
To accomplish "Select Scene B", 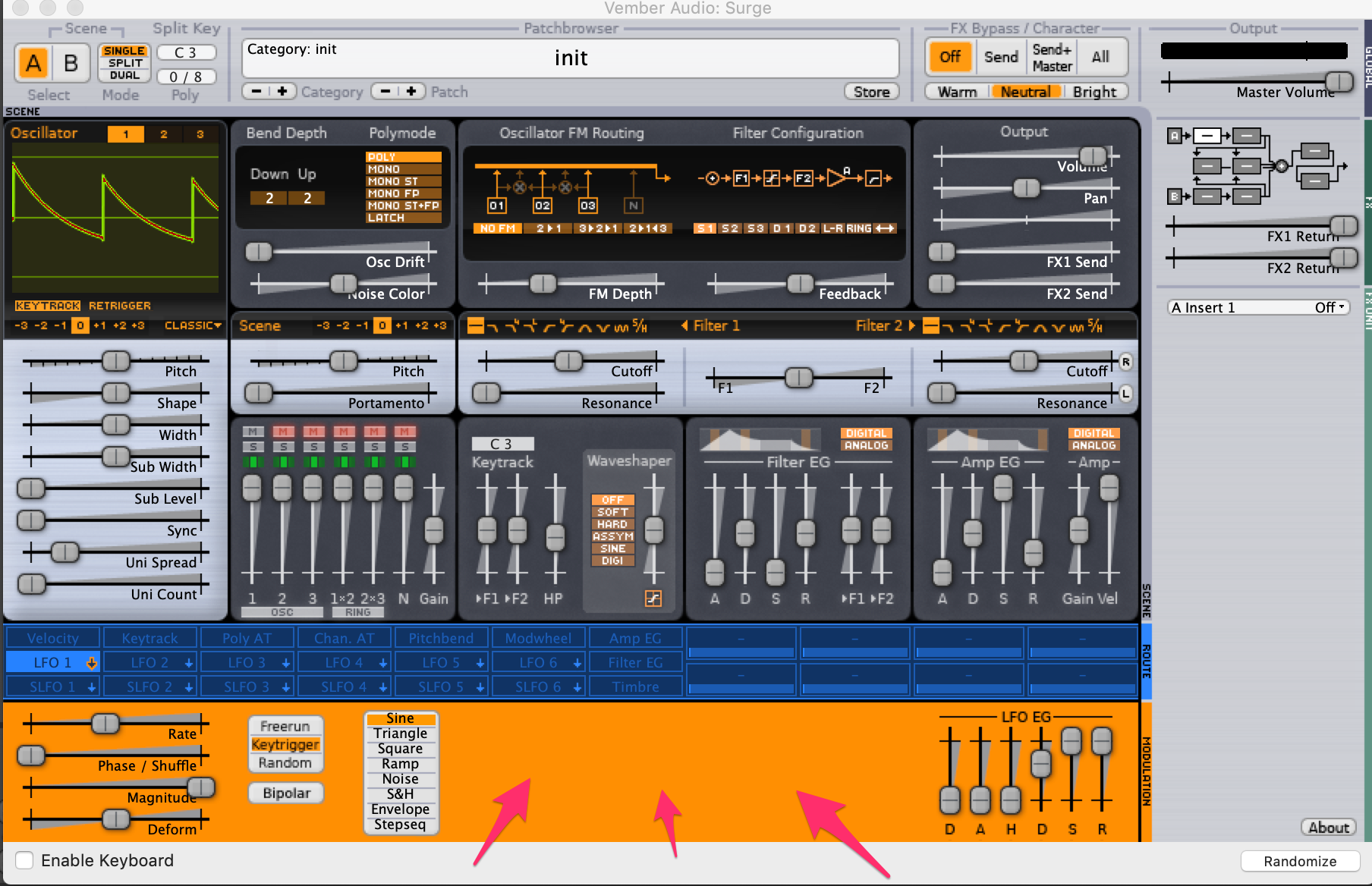I will click(x=71, y=63).
